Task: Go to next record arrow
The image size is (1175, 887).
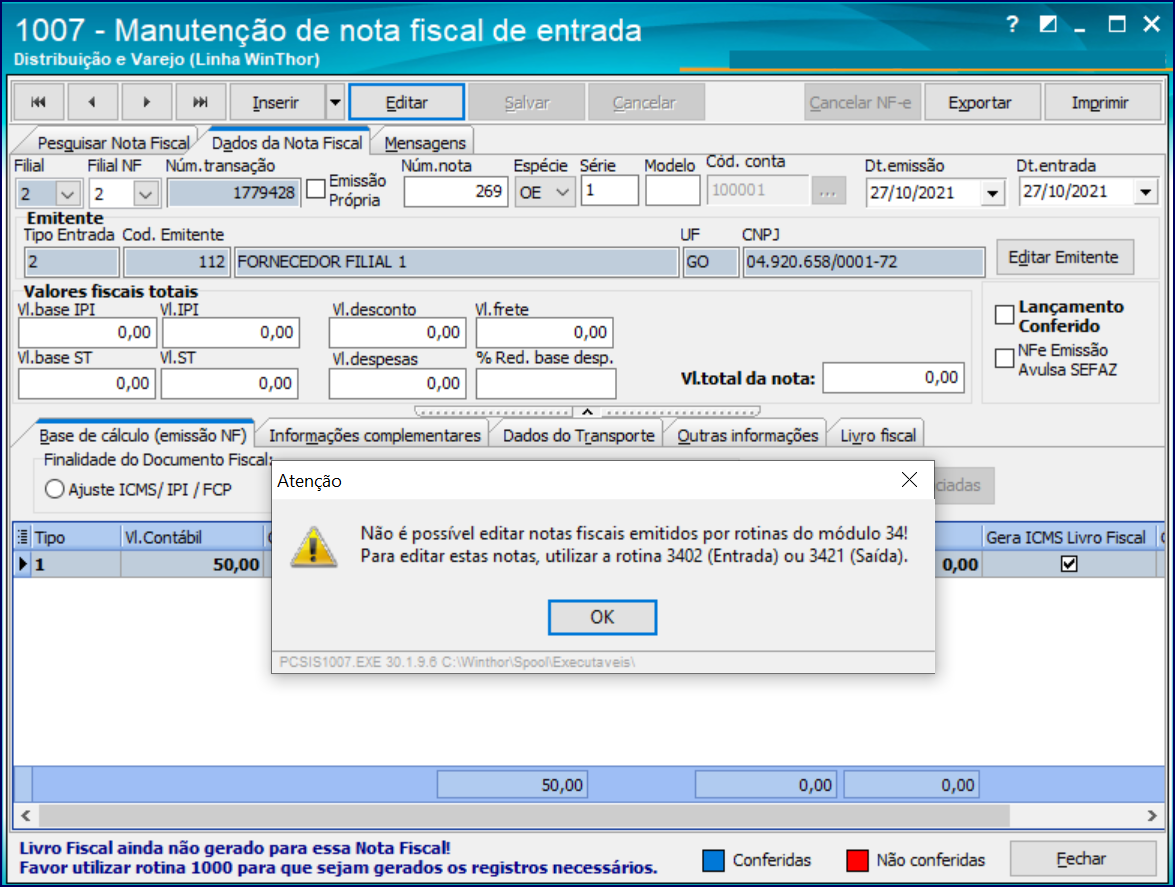Action: tap(146, 102)
